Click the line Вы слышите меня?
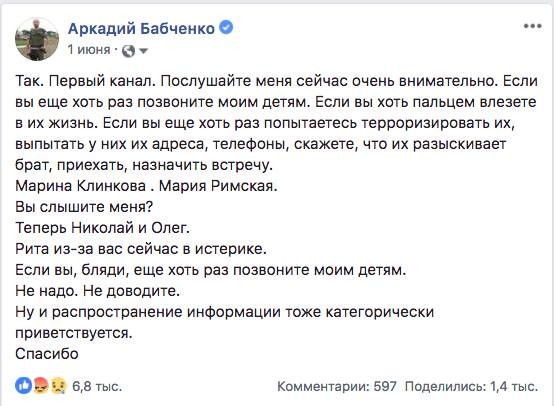554x406 pixels. [84, 207]
